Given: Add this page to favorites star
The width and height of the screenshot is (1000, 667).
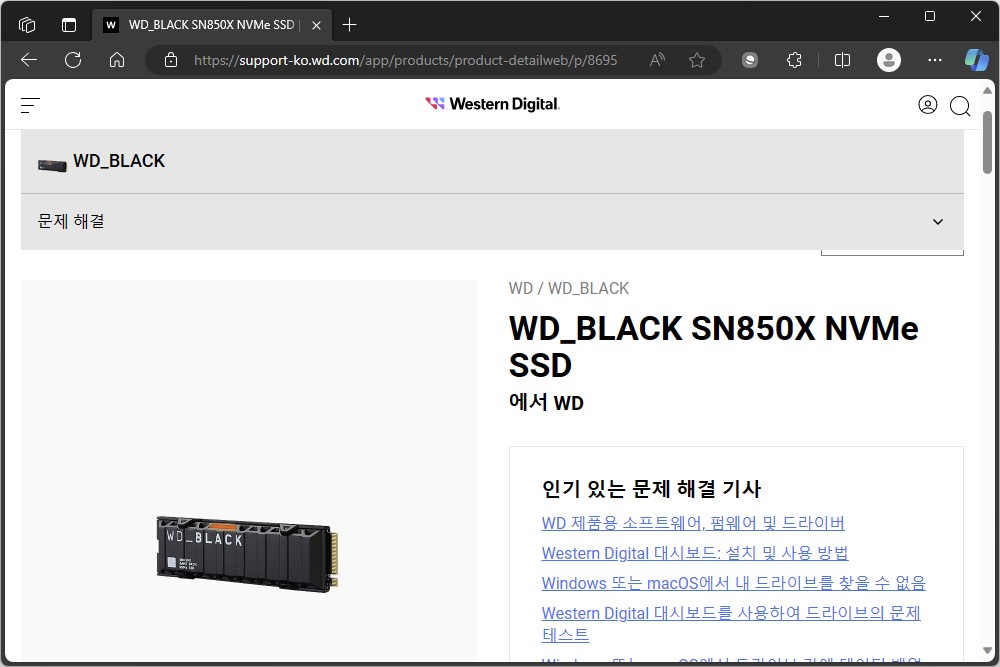Looking at the screenshot, I should tap(697, 60).
